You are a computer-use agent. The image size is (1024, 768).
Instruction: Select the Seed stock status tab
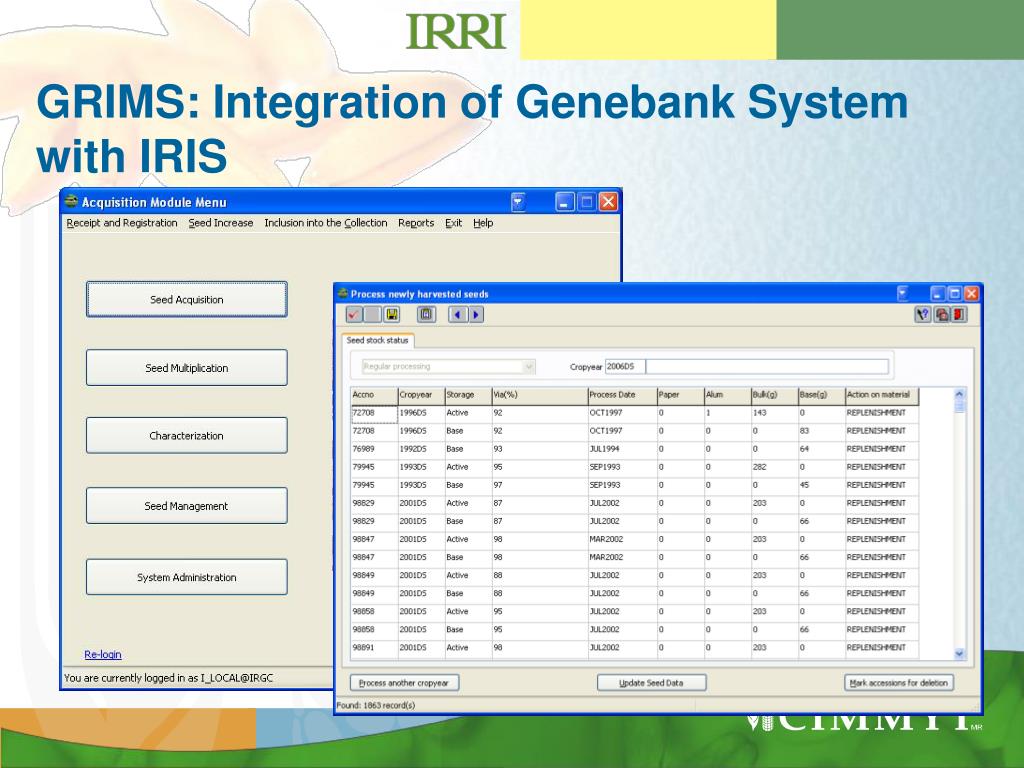click(377, 340)
